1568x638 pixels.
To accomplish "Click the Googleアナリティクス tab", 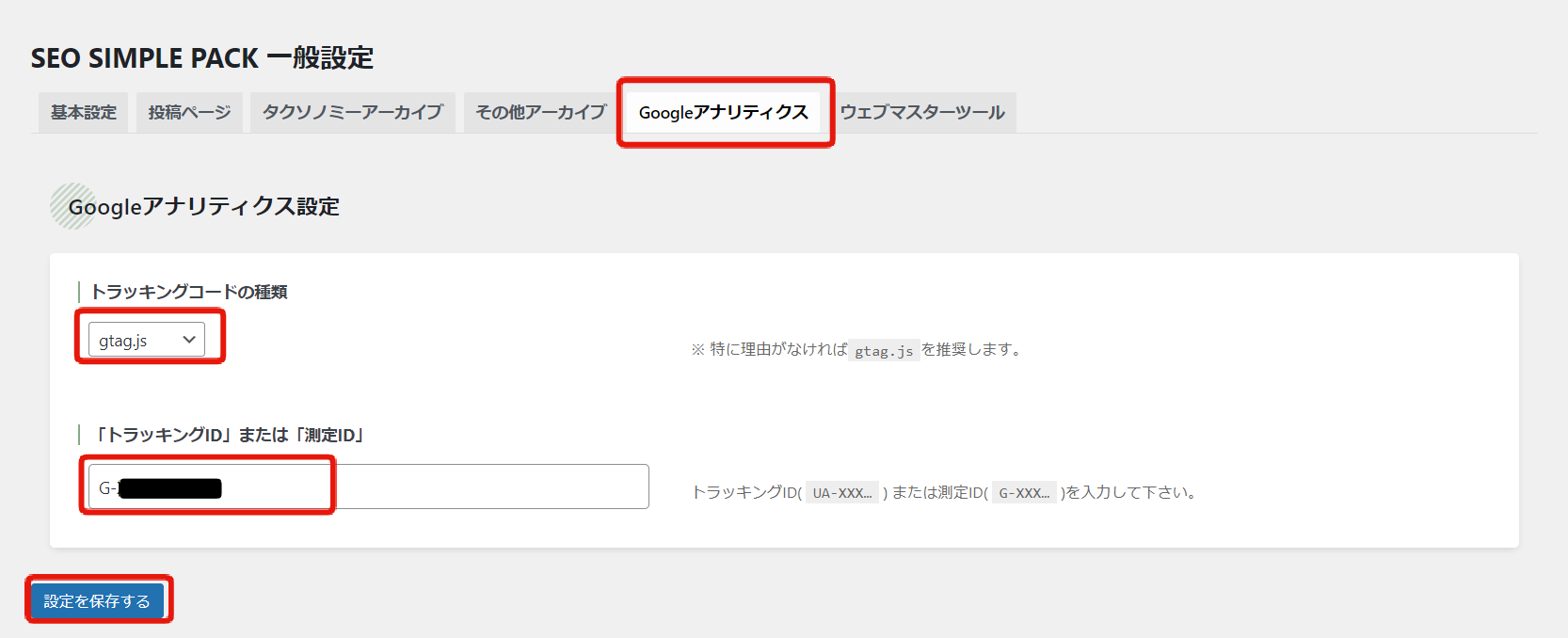I will [723, 112].
